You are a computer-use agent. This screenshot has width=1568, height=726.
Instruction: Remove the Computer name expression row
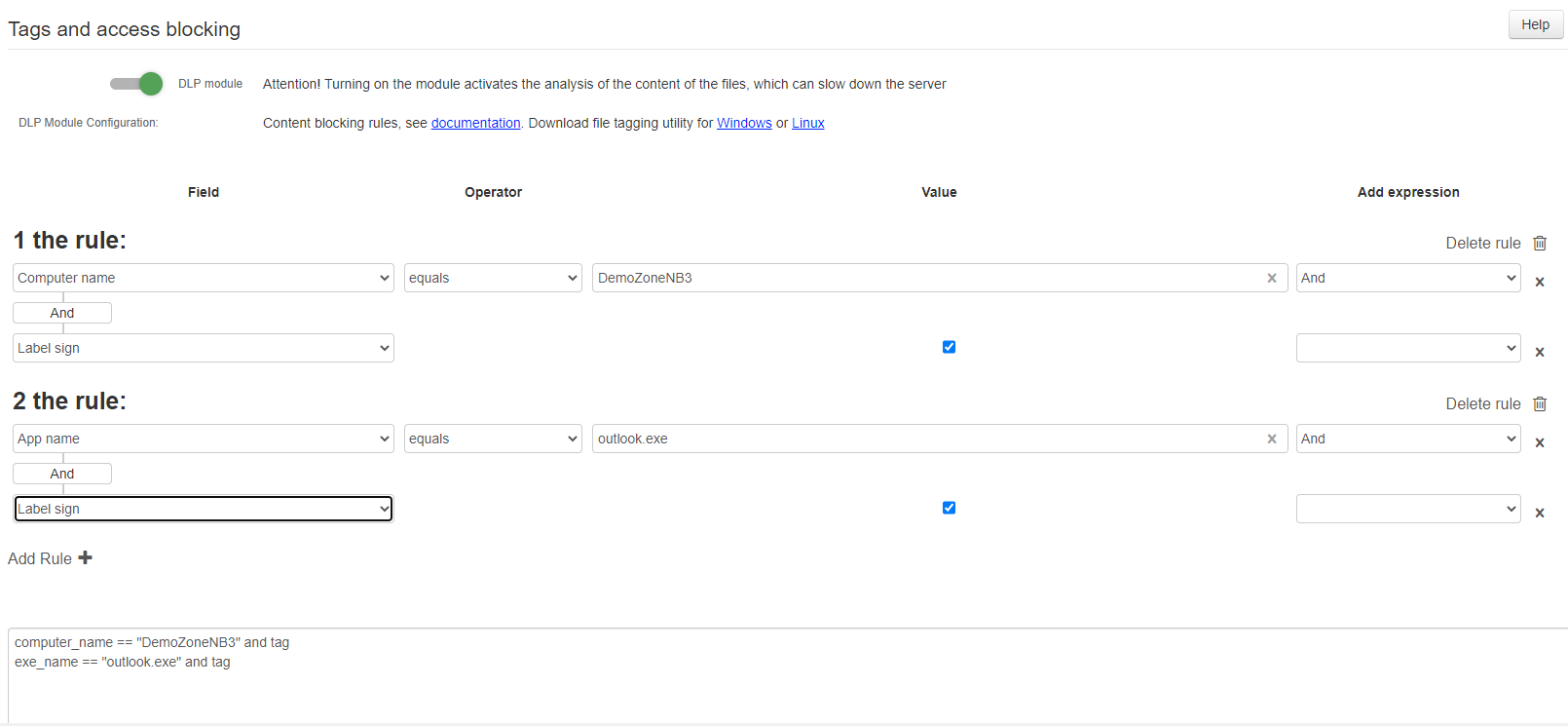1540,282
